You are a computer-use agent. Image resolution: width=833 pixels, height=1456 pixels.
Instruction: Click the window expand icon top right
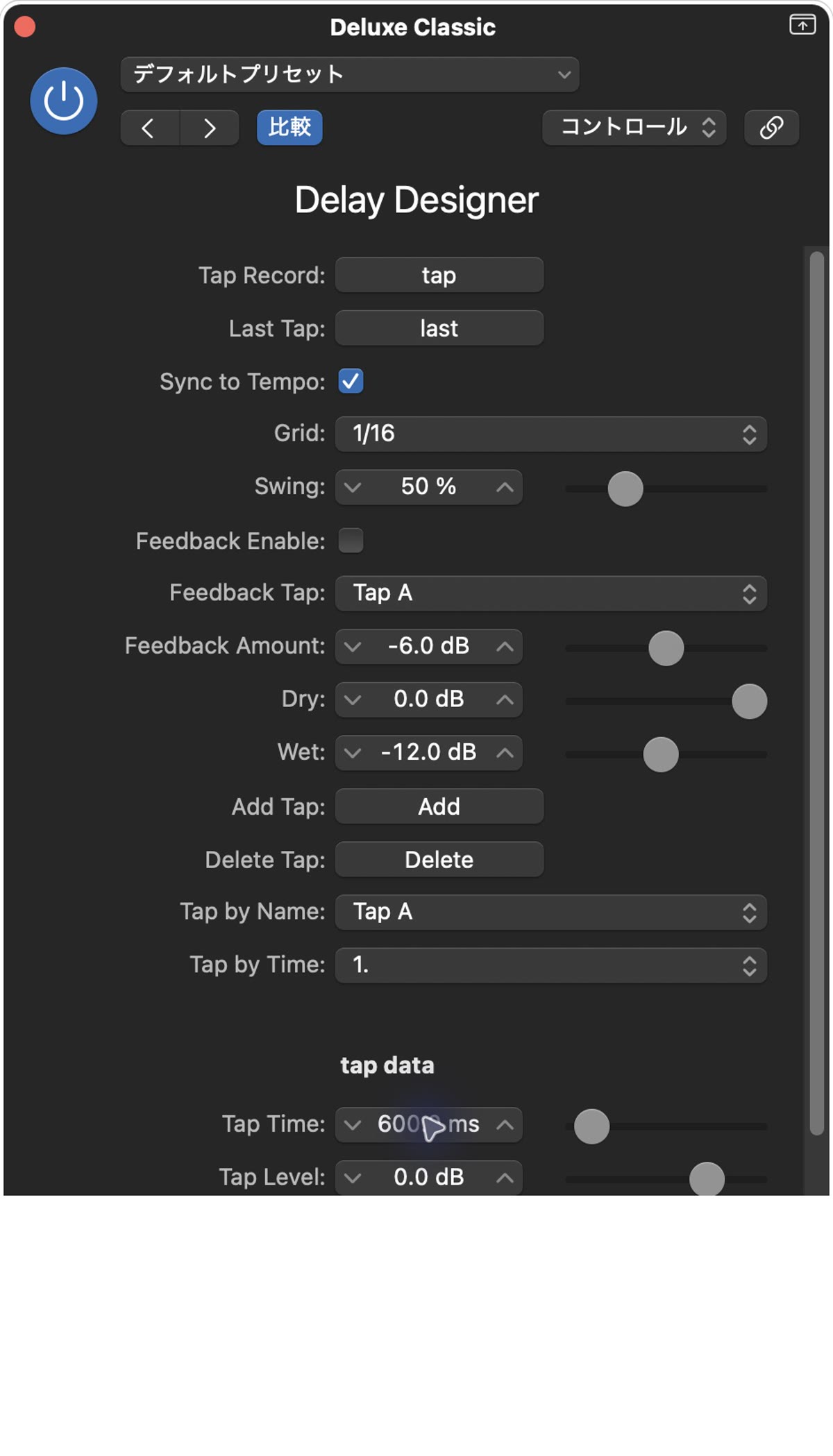click(802, 24)
